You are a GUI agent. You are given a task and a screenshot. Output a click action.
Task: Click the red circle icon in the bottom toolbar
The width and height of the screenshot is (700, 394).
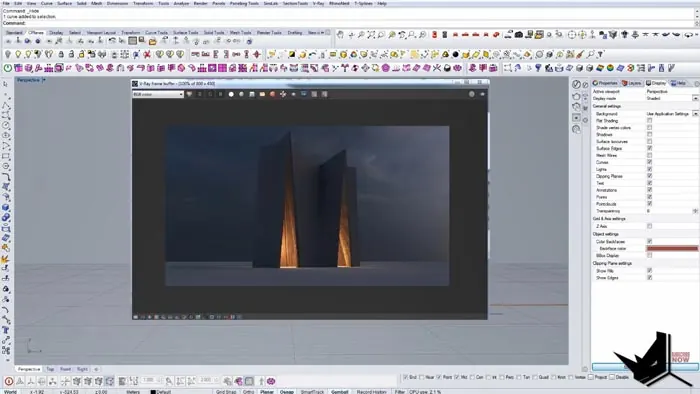pyautogui.click(x=8, y=382)
